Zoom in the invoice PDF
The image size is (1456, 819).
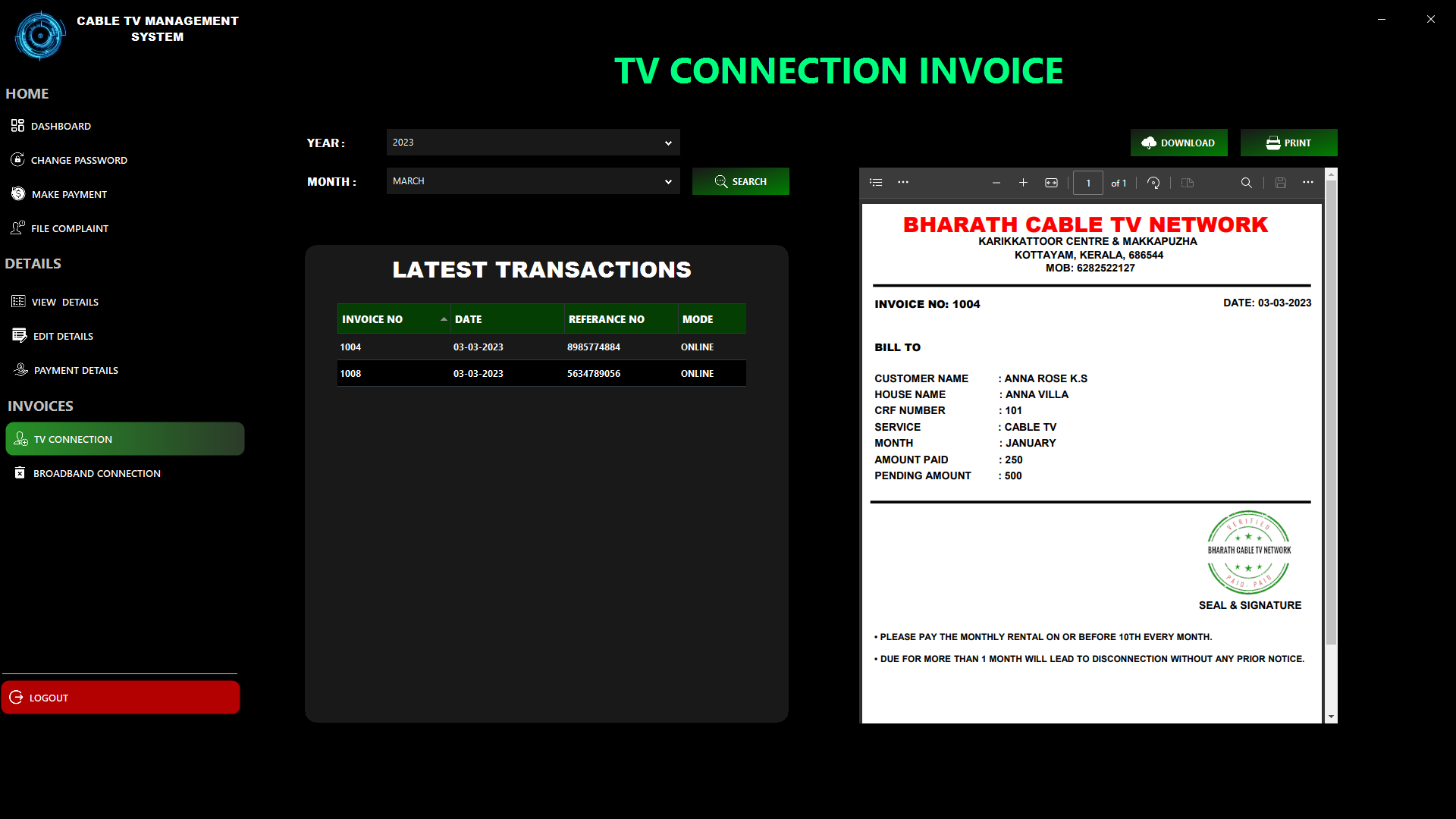pos(1023,183)
